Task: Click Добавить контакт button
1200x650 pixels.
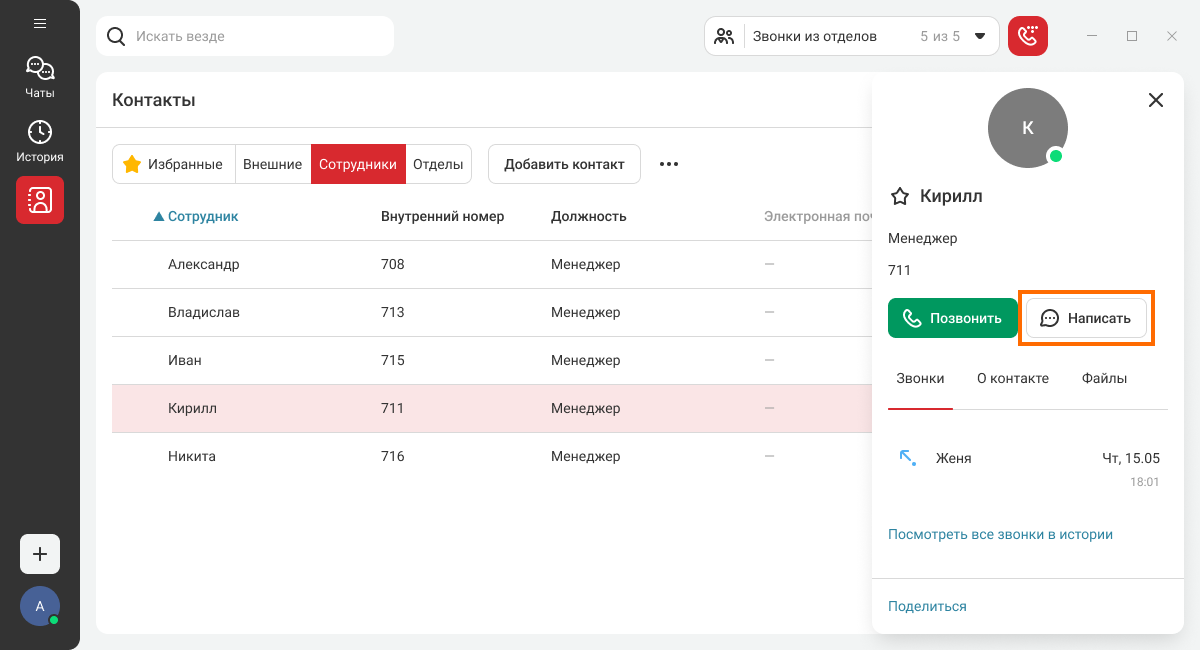Action: 564,164
